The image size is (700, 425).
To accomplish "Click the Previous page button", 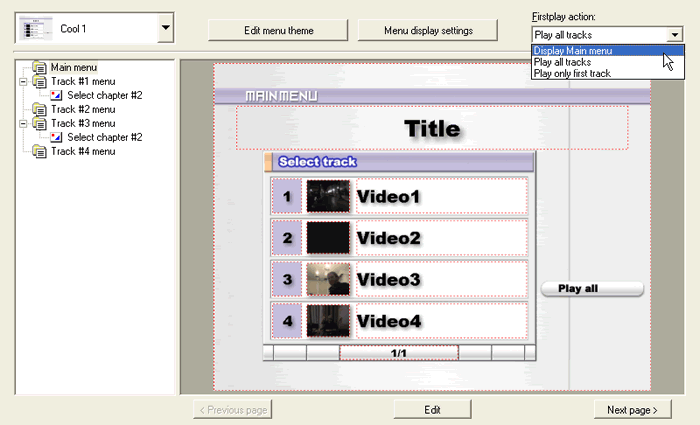I will tap(233, 409).
